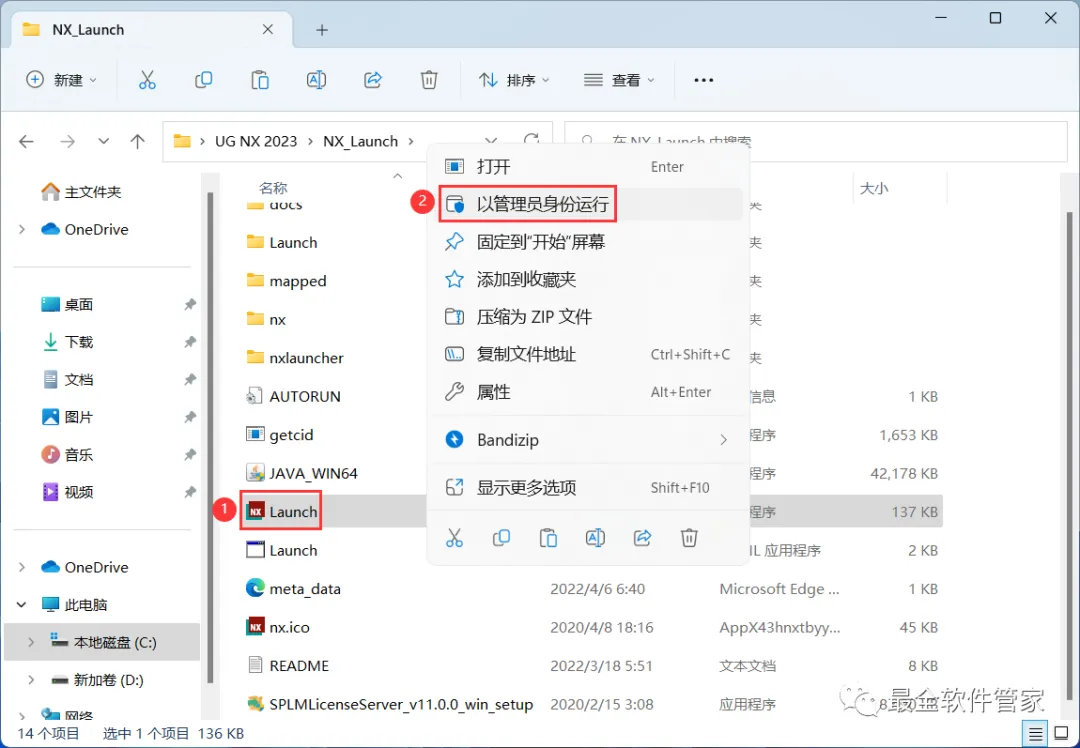Select the SPLMLicenseServer_v11.0.0_win_setup file
The image size is (1080, 748).
click(390, 704)
